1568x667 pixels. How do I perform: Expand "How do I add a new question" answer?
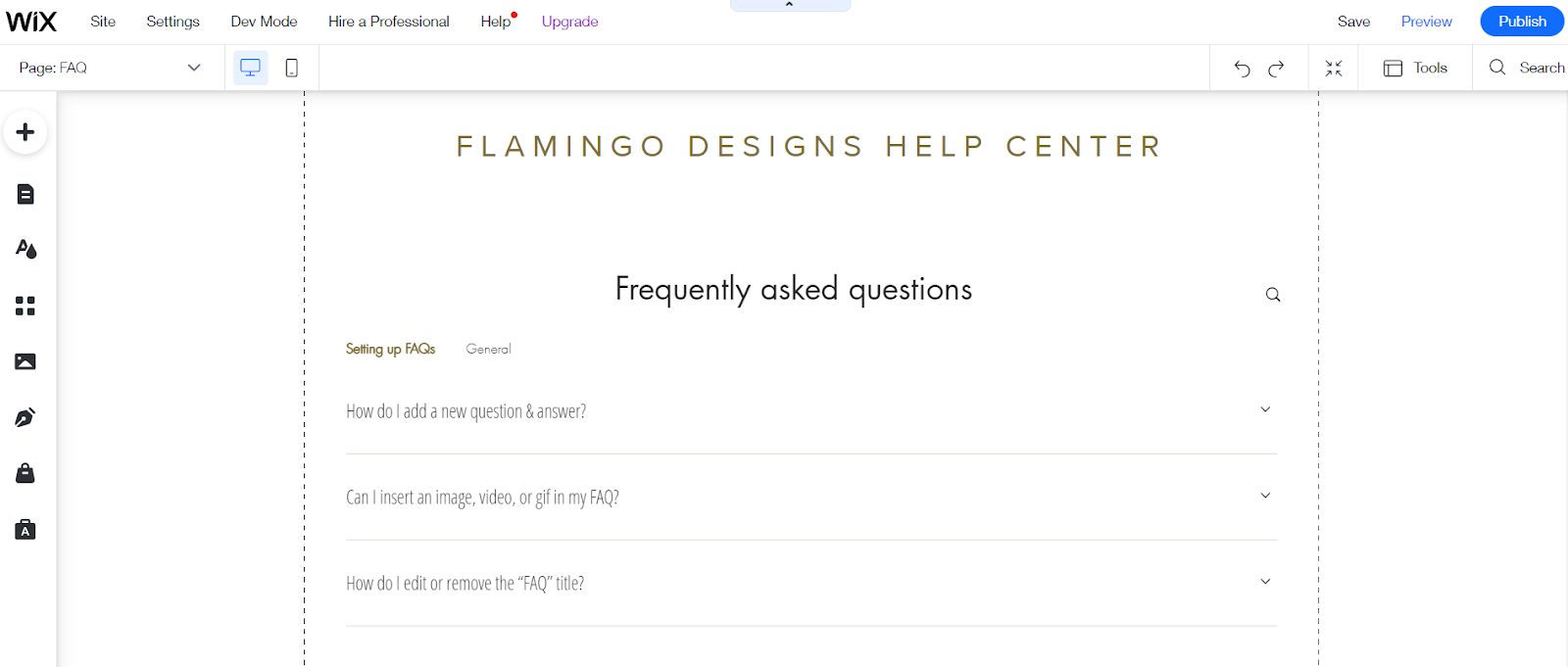coord(1265,409)
